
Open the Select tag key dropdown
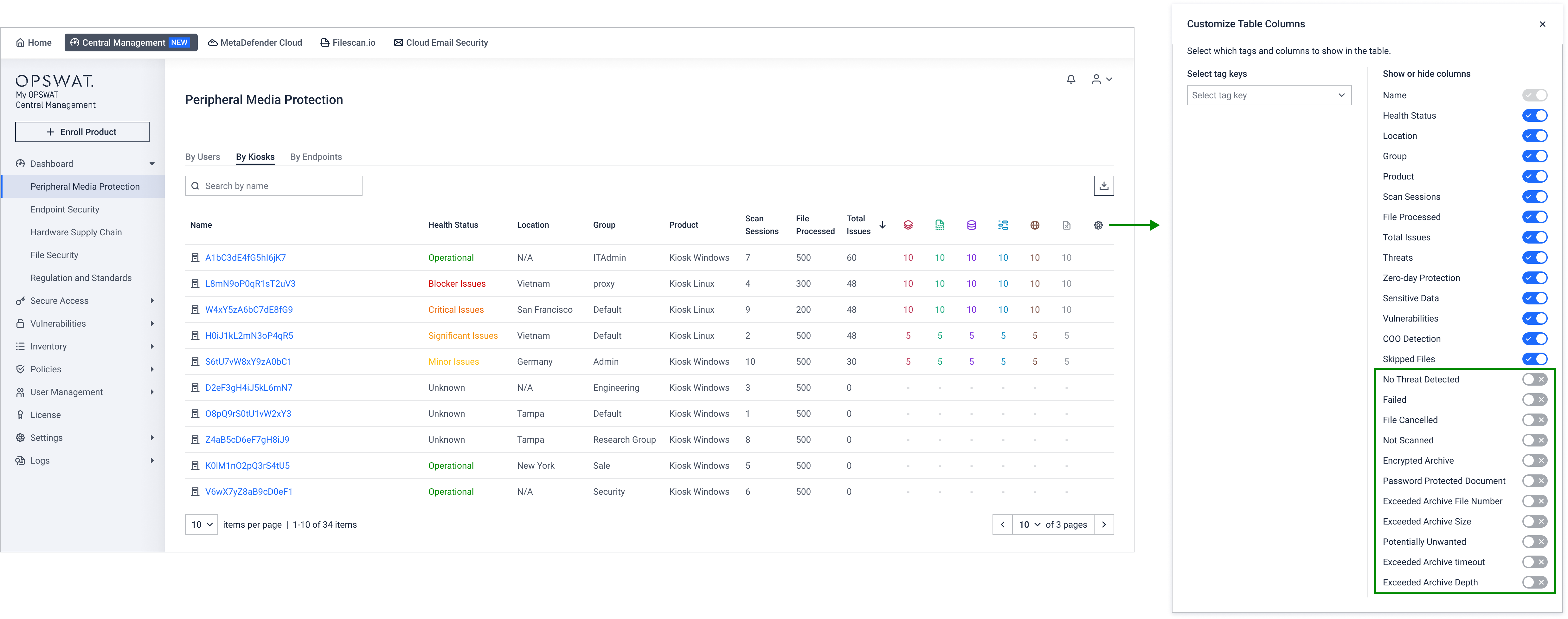(x=1269, y=95)
